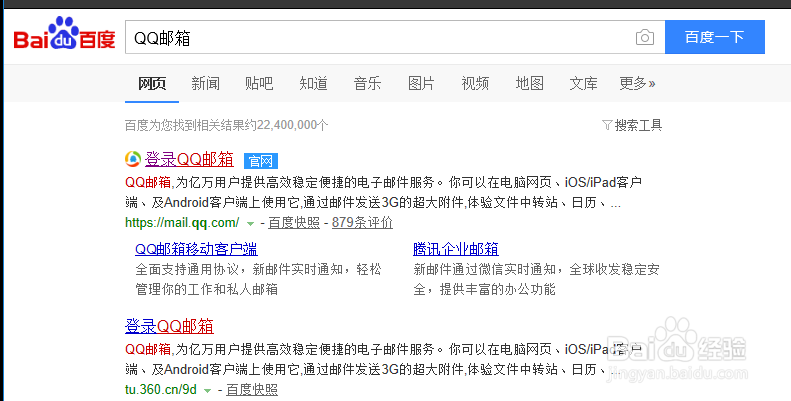Open QQ邮箱移动客户端 sublink

(196, 249)
